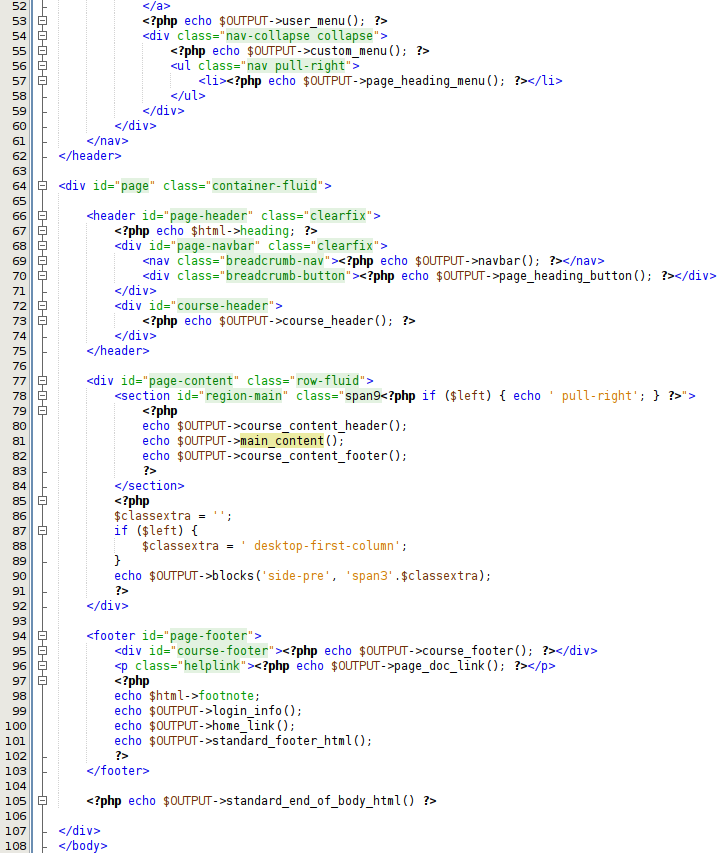Collapse fold marker on line 96
The width and height of the screenshot is (721, 853).
(x=42, y=666)
